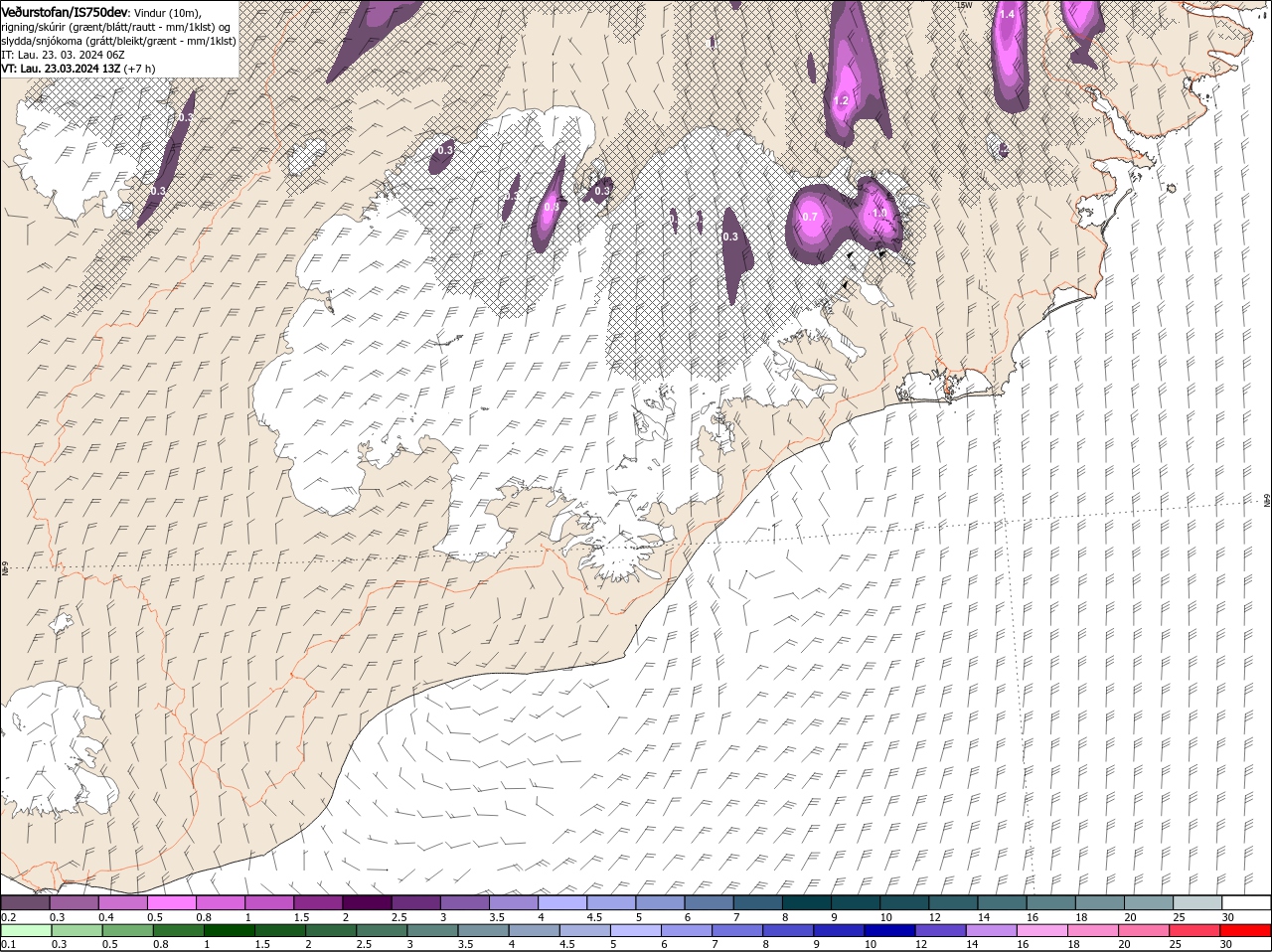This screenshot has height=952, width=1272.
Task: Click the violet rain swatch labeled 6
Action: point(686,931)
